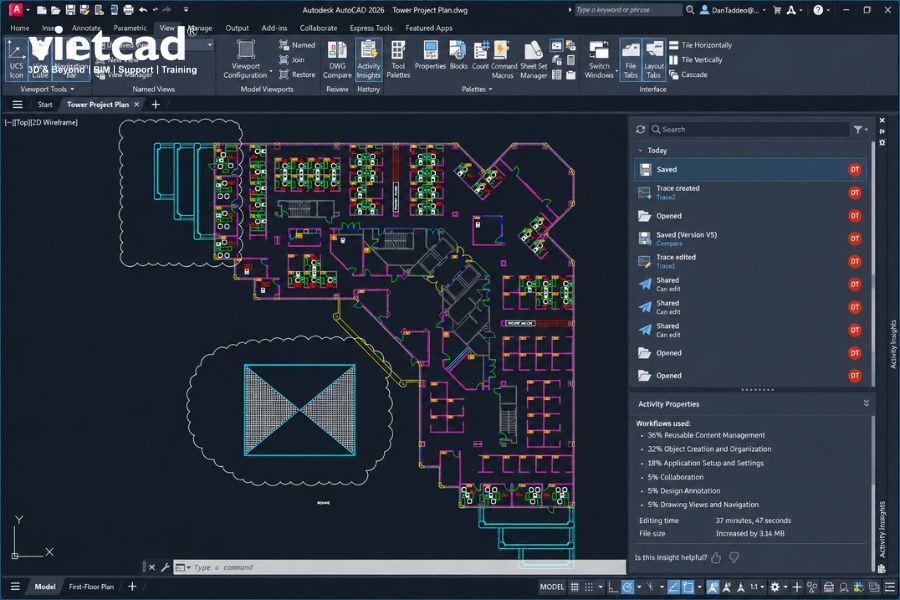This screenshot has height=600, width=900.
Task: Click the Open file icon in quick access toolbar
Action: click(x=56, y=10)
